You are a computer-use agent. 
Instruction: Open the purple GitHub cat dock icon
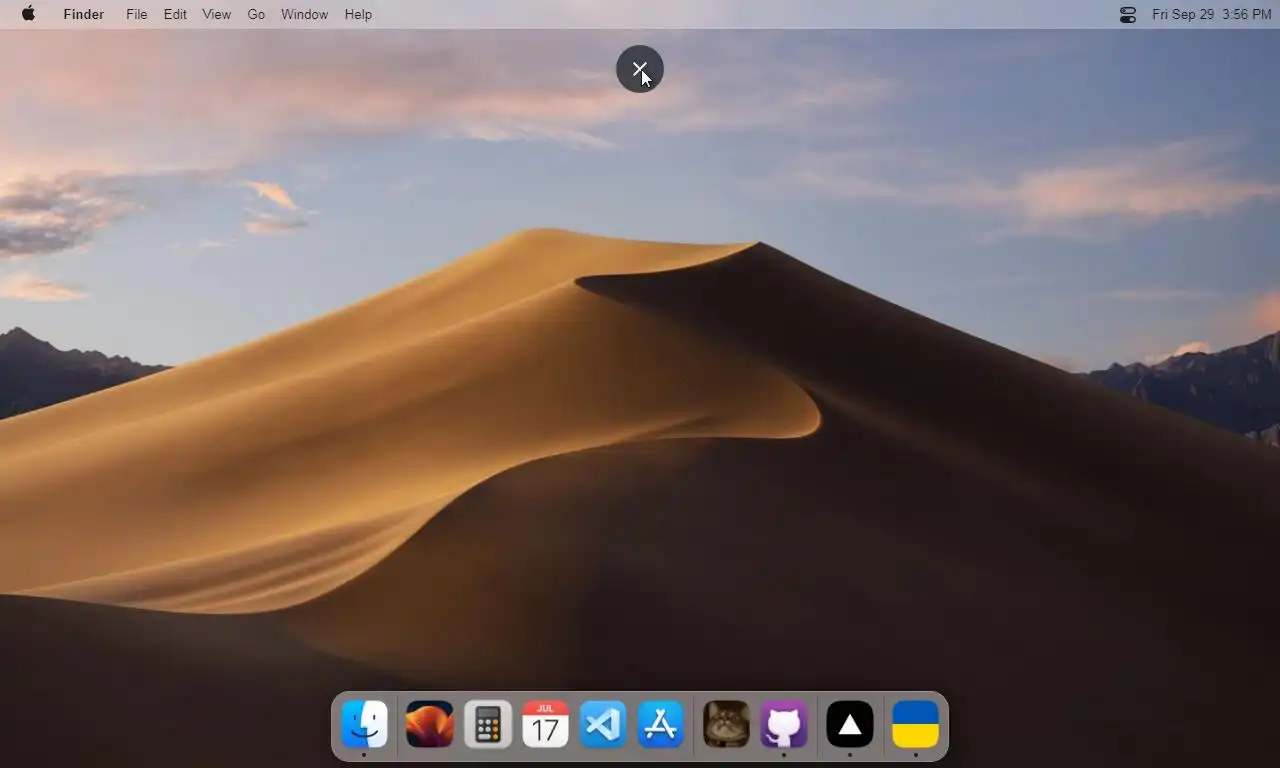(784, 724)
